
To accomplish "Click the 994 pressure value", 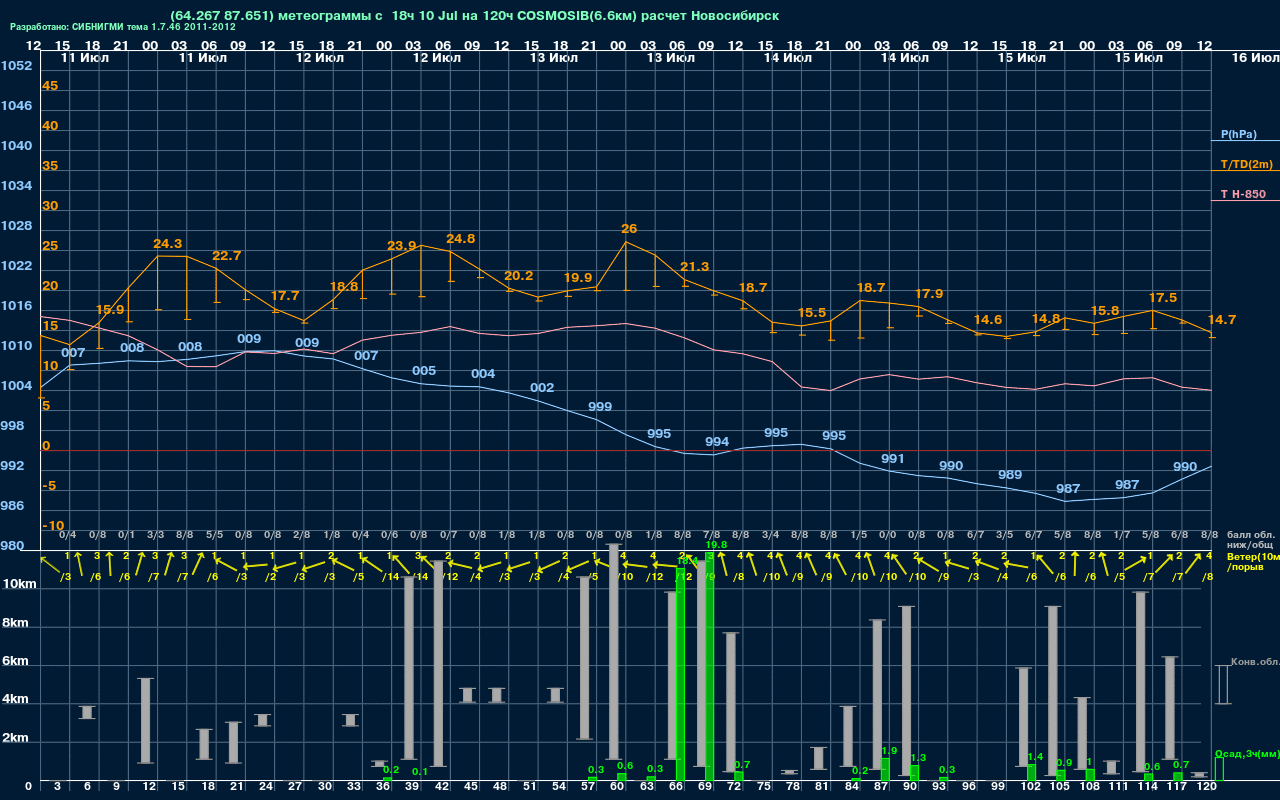I will [x=717, y=442].
